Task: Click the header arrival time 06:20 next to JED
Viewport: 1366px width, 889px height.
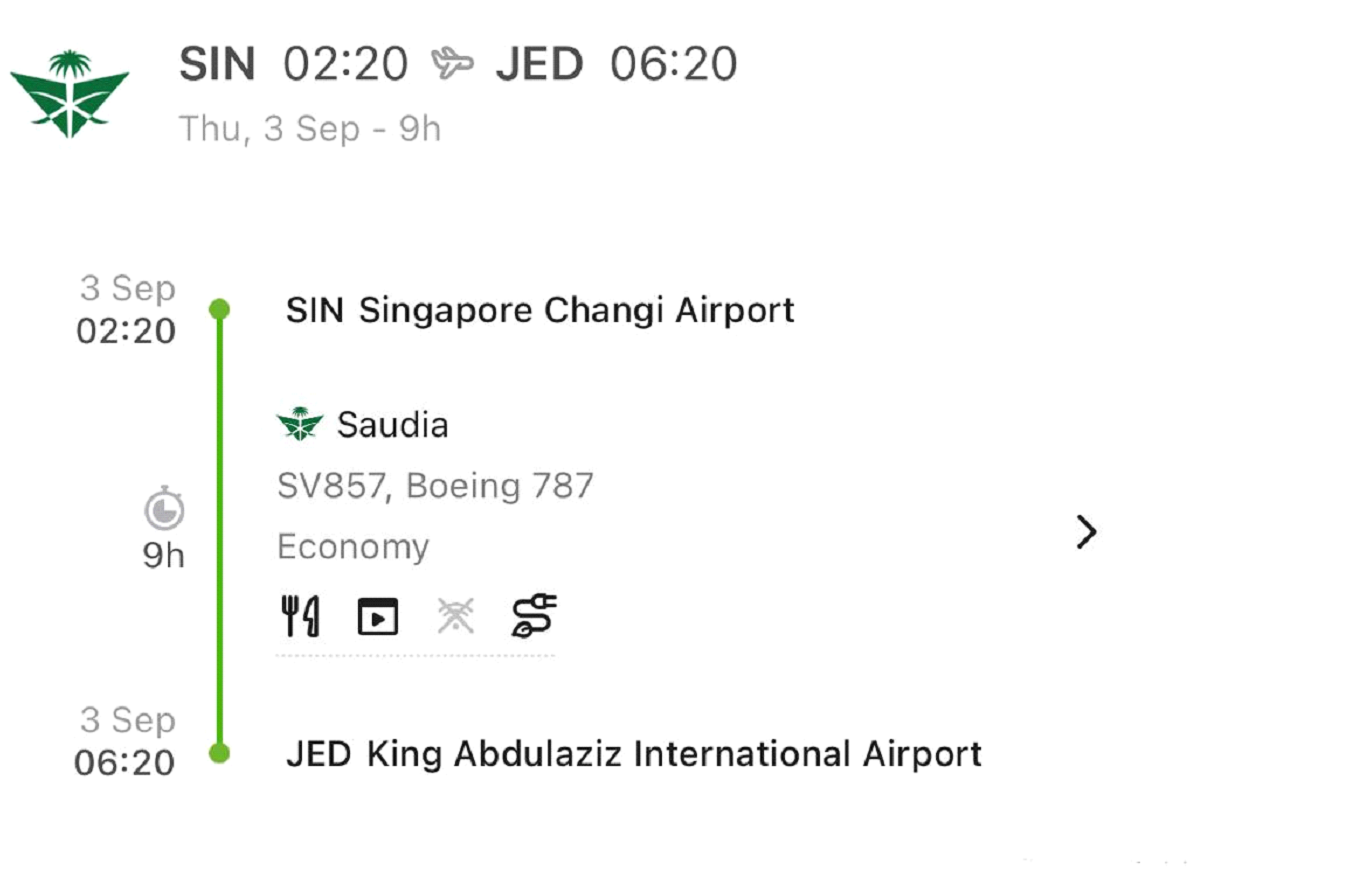Action: [674, 65]
